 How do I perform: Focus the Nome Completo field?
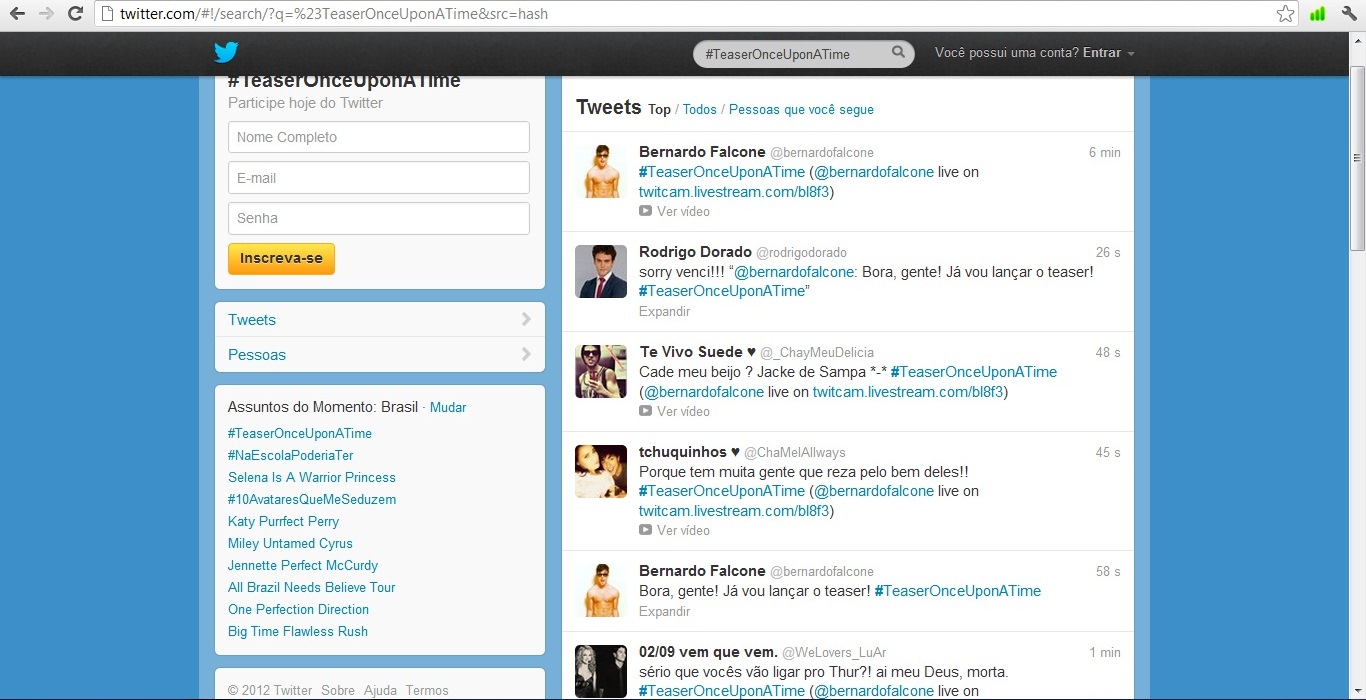pyautogui.click(x=379, y=137)
